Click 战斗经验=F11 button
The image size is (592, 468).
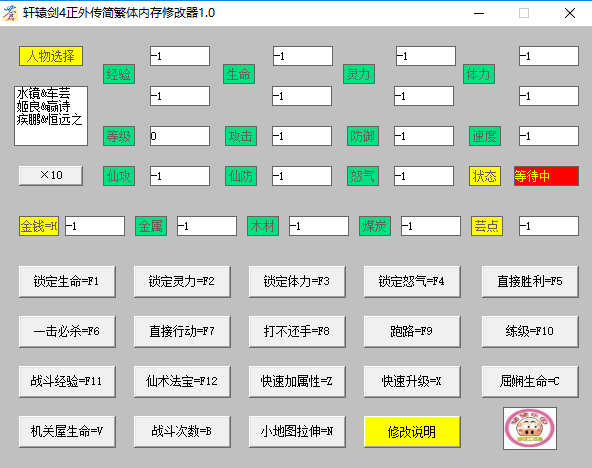pos(67,382)
